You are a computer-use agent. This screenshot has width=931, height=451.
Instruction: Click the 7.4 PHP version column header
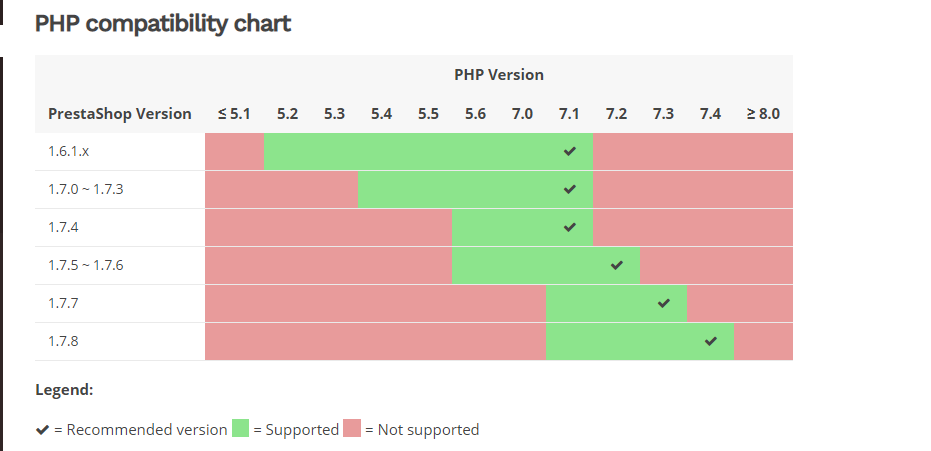tap(710, 114)
